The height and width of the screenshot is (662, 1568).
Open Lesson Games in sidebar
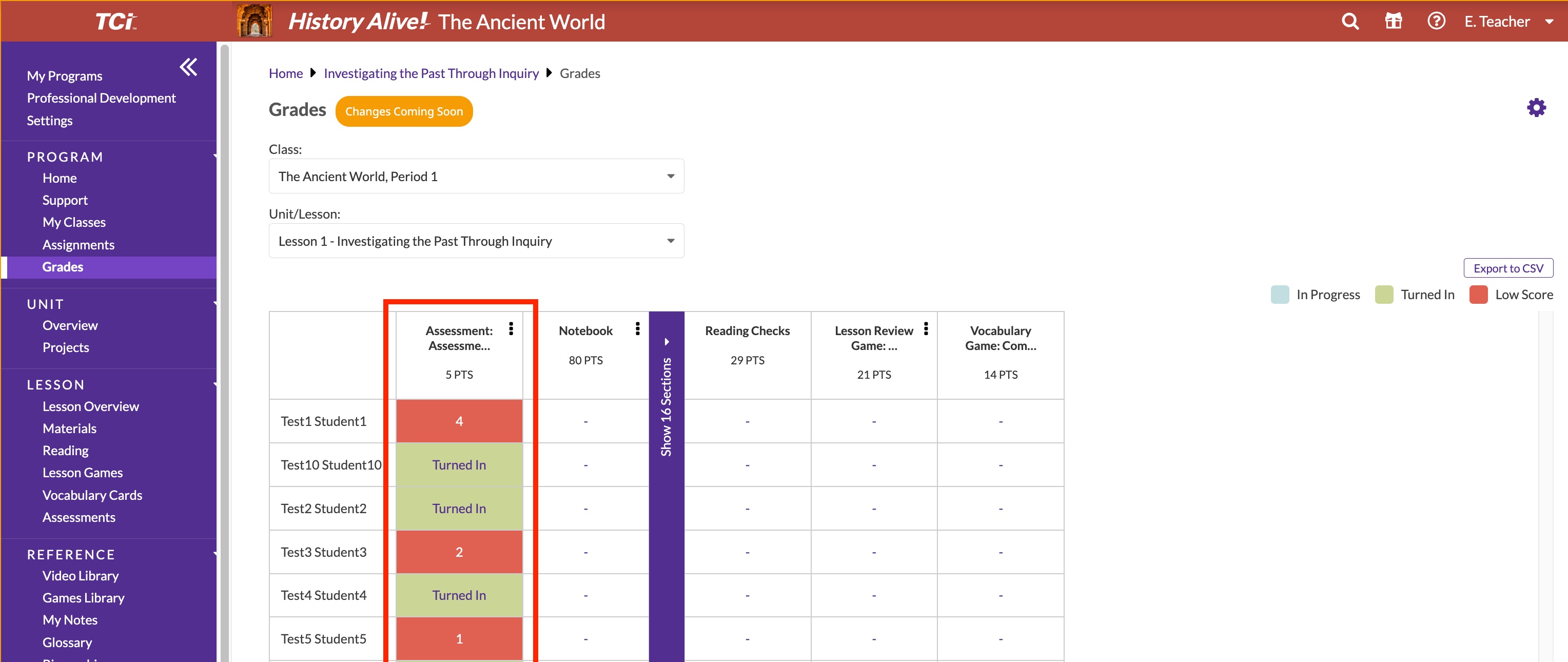coord(82,473)
